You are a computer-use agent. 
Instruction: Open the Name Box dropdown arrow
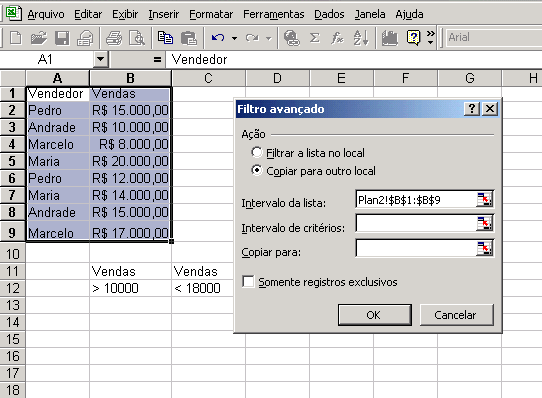101,59
